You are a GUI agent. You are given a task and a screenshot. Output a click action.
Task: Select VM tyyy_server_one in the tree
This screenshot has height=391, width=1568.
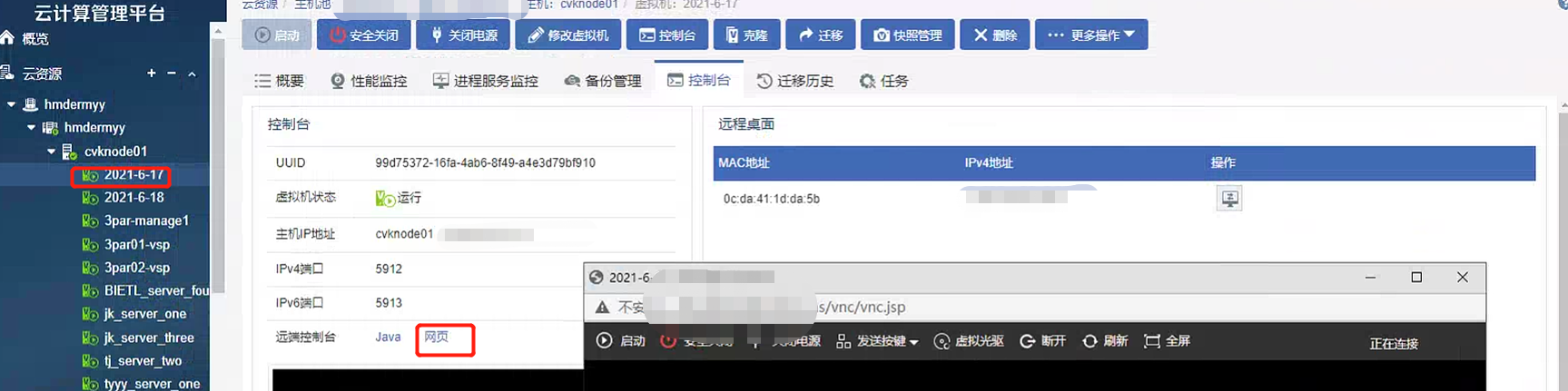coord(152,384)
